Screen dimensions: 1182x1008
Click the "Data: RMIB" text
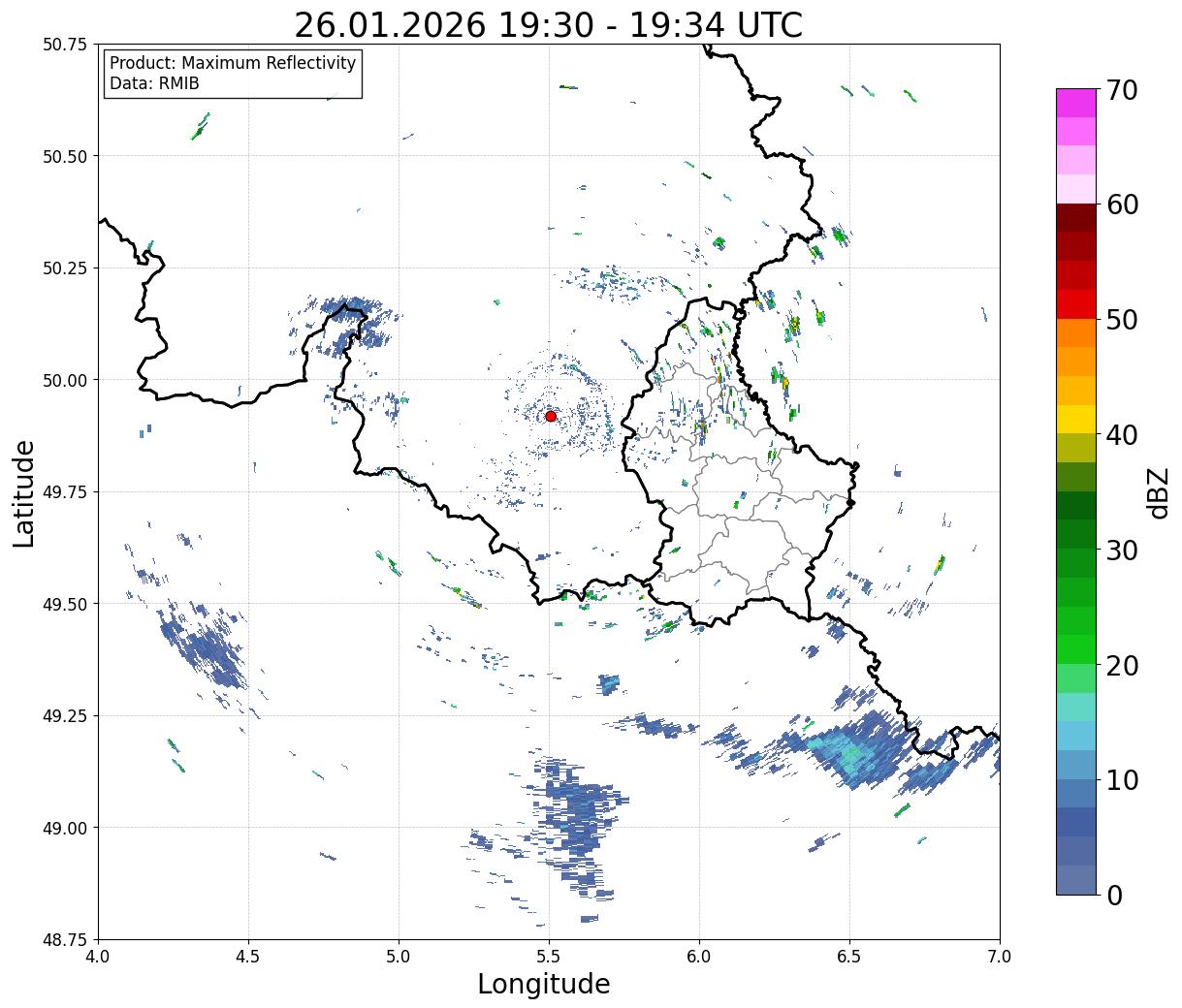[154, 83]
